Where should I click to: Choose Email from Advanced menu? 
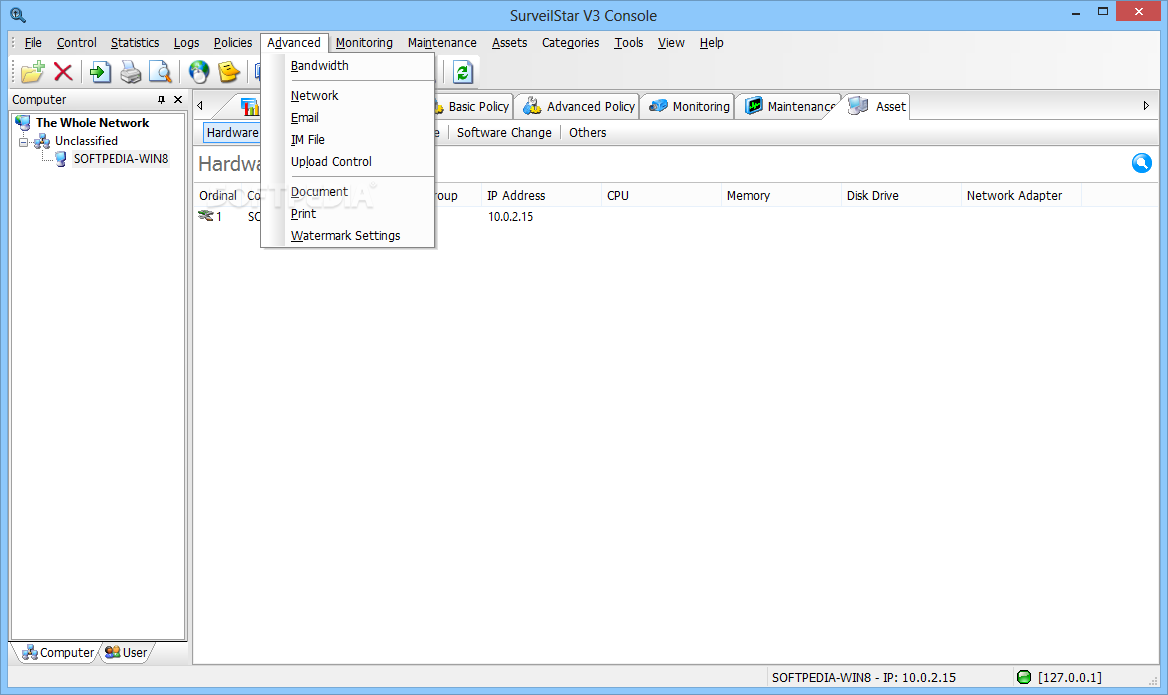coord(348,118)
